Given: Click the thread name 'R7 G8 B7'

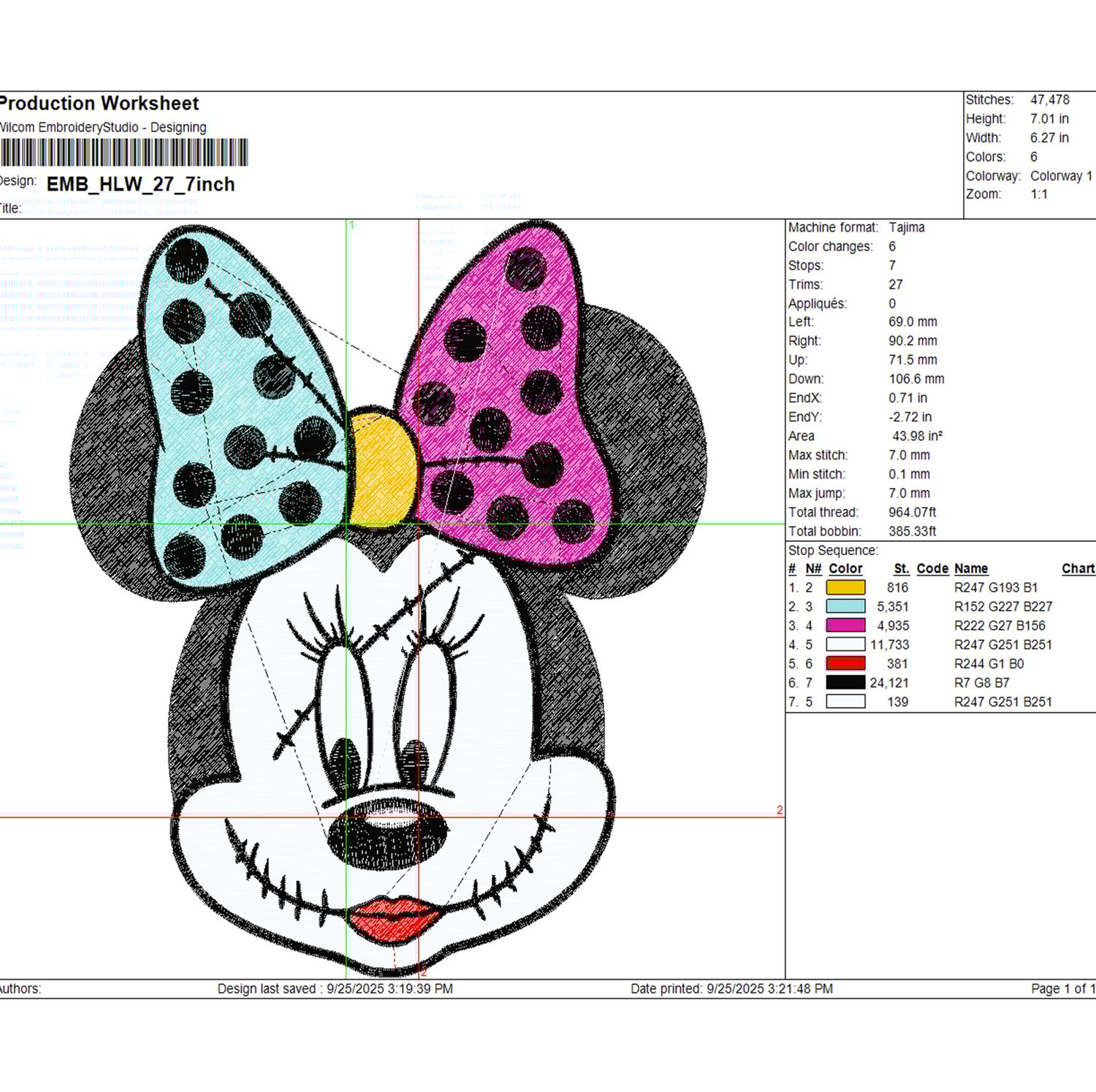Looking at the screenshot, I should click(981, 682).
